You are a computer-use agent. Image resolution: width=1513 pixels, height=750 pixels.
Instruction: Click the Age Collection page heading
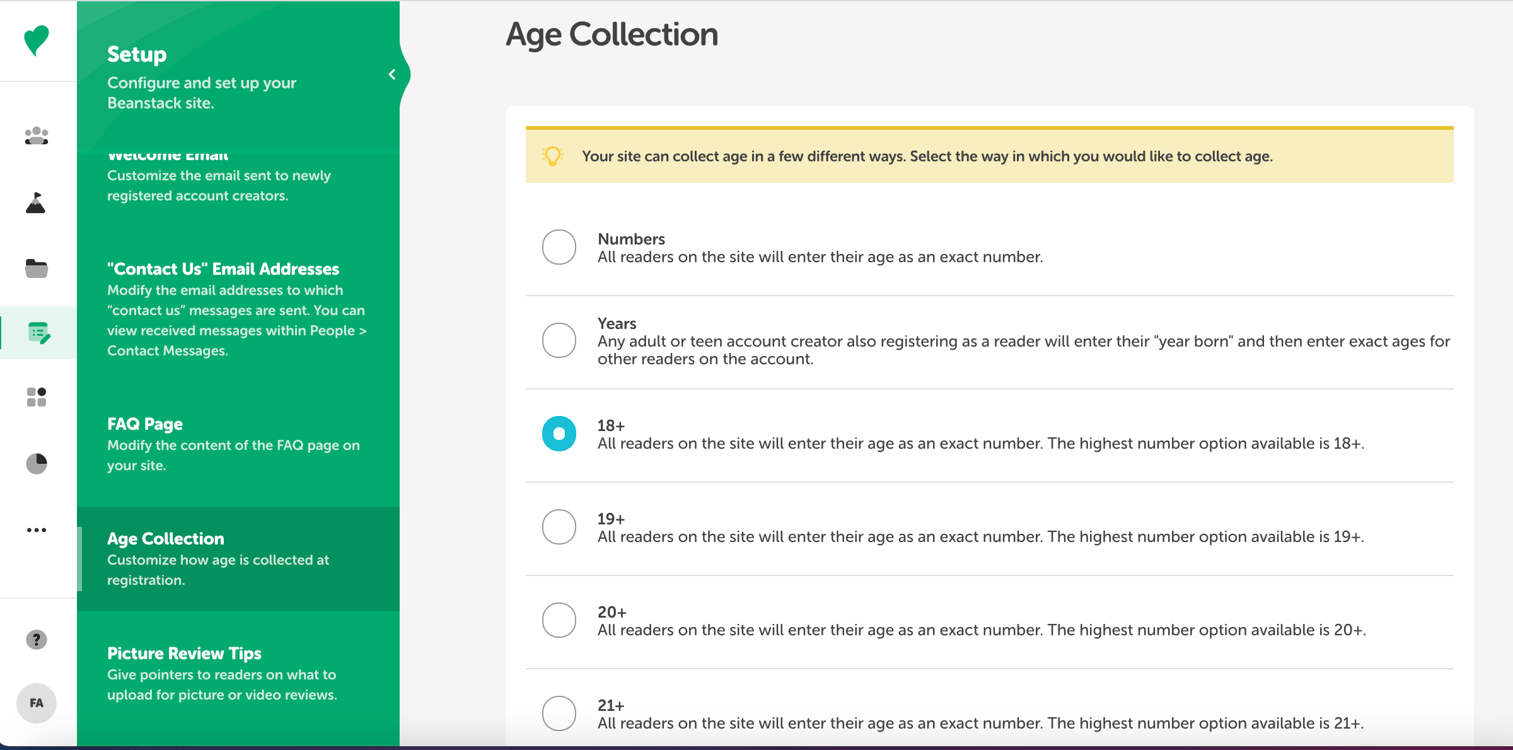pos(612,34)
